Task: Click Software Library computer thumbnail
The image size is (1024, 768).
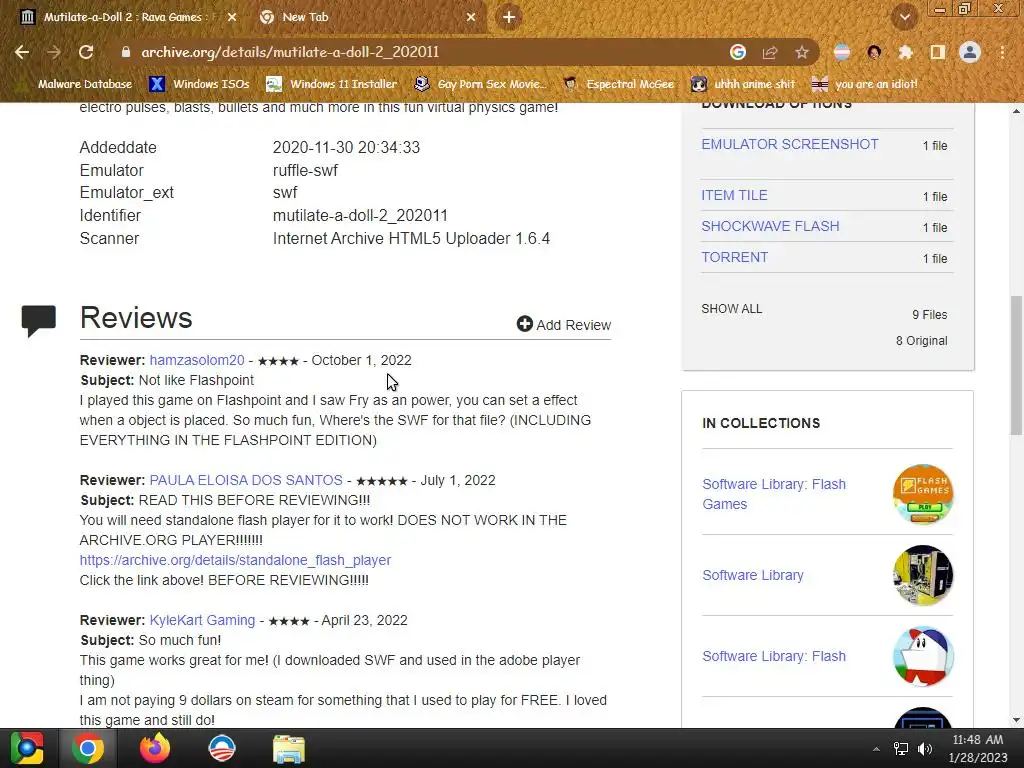Action: click(923, 575)
